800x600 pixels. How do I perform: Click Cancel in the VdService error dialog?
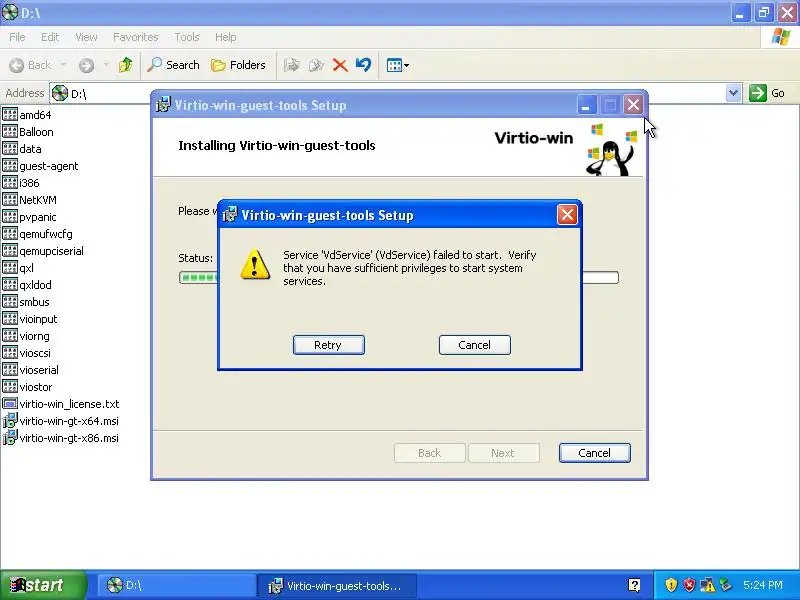pos(474,345)
